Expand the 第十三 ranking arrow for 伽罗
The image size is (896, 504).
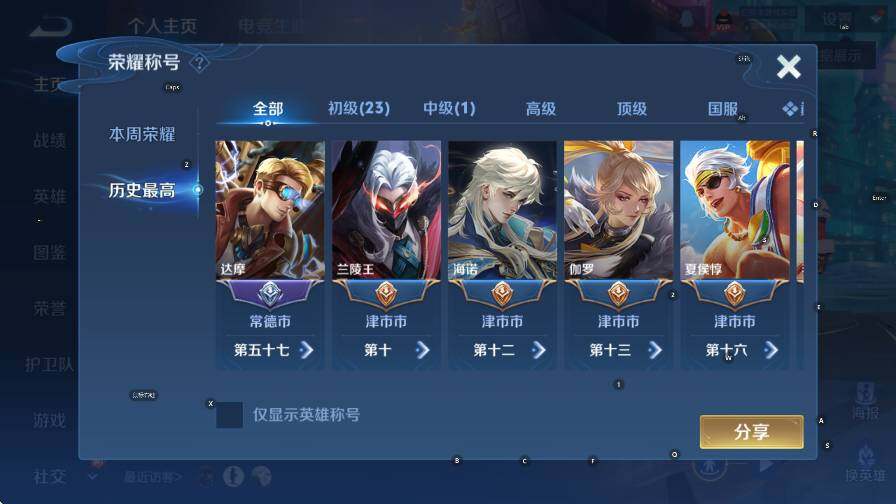(655, 350)
